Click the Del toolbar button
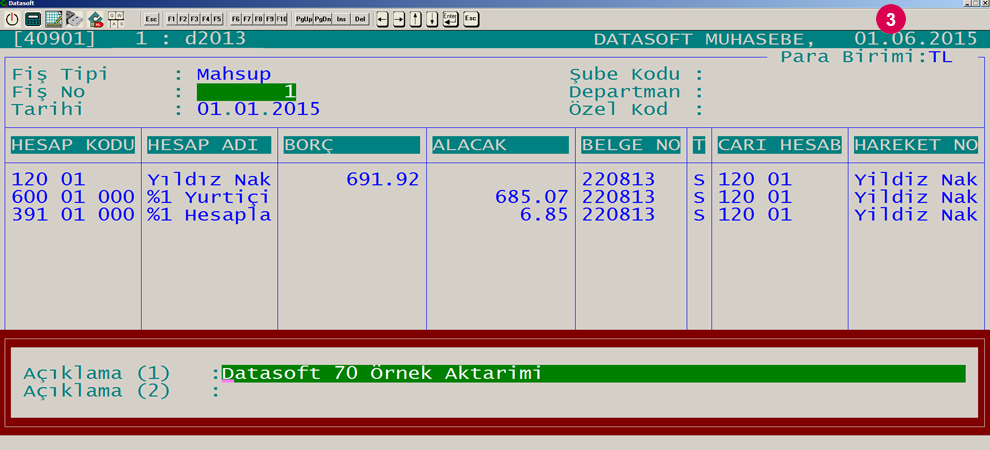This screenshot has width=990, height=450. 360,19
